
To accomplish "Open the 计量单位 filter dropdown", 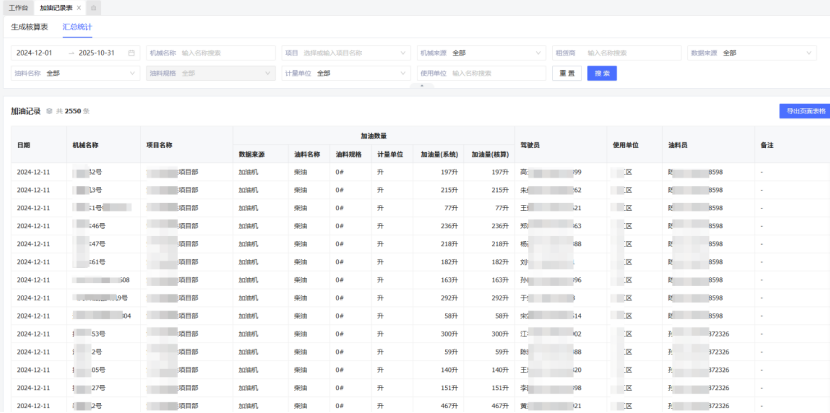I will (346, 73).
